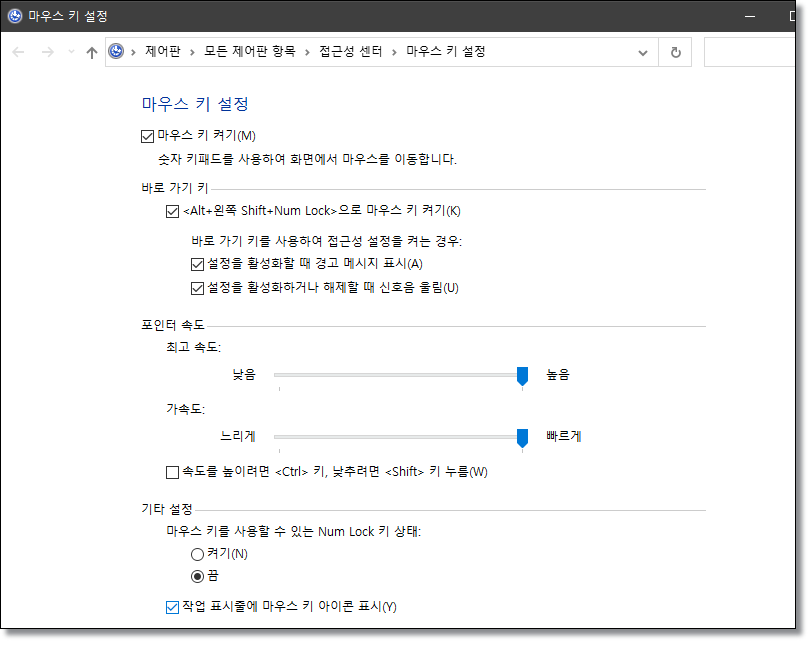Click 빠르게 label of acceleration slider
808x656 pixels.
point(564,436)
